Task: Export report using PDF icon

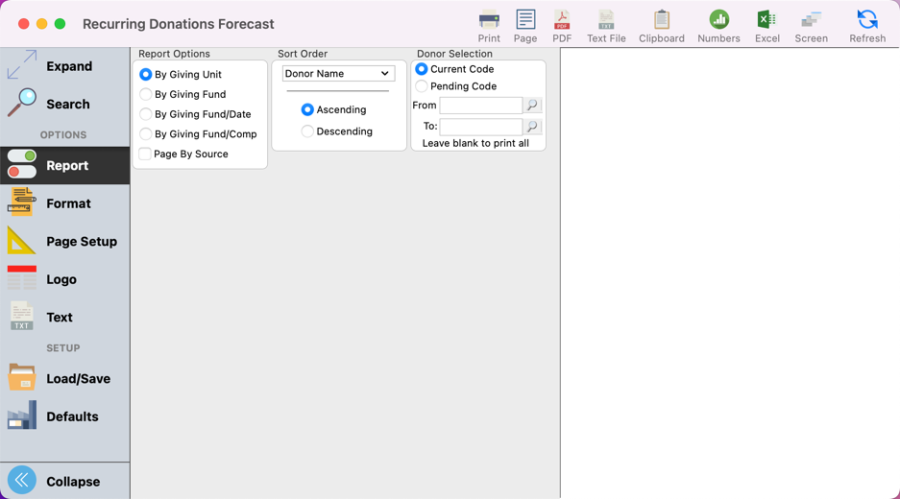Action: (x=562, y=20)
